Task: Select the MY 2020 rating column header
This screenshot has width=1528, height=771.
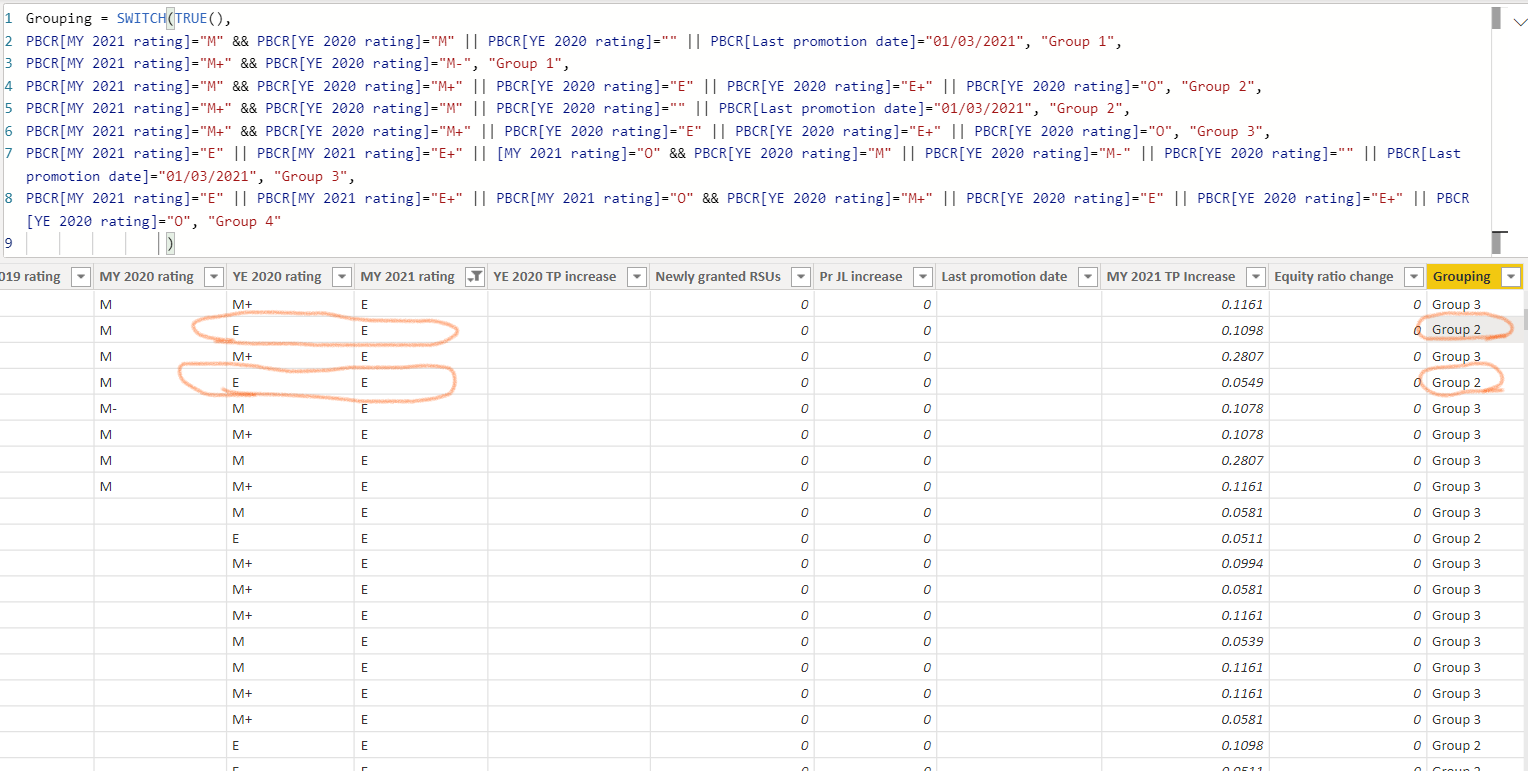Action: tap(146, 277)
